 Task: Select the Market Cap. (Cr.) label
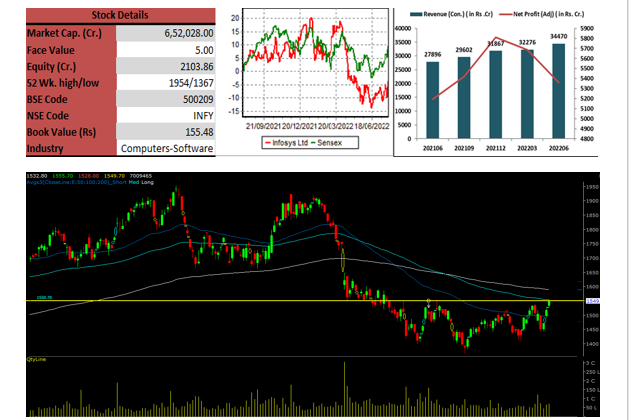64,33
